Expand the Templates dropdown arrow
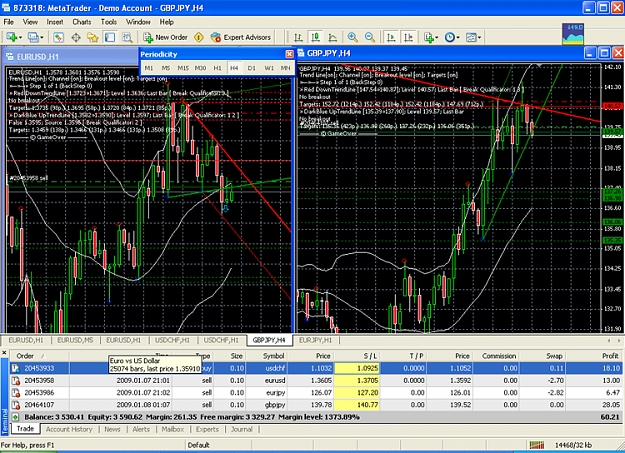Image resolution: width=625 pixels, height=453 pixels. 480,38
